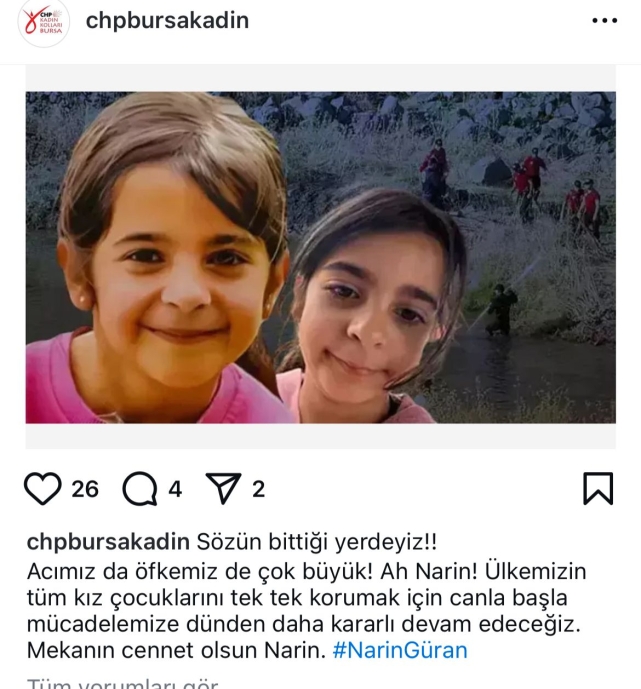Open comments via speech bubble icon
This screenshot has height=689, width=641.
pyautogui.click(x=140, y=489)
